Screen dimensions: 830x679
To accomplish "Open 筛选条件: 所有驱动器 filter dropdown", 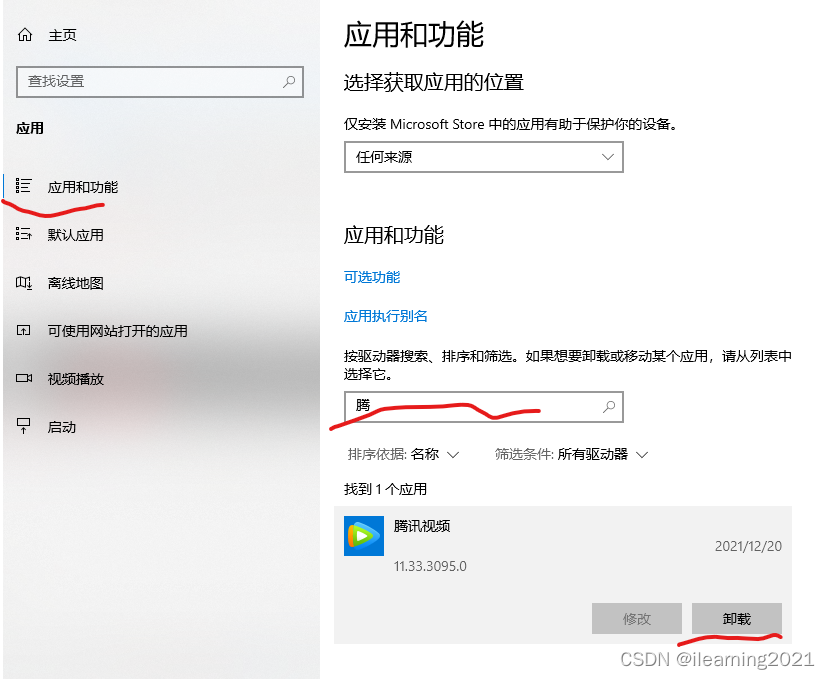I will coord(572,455).
